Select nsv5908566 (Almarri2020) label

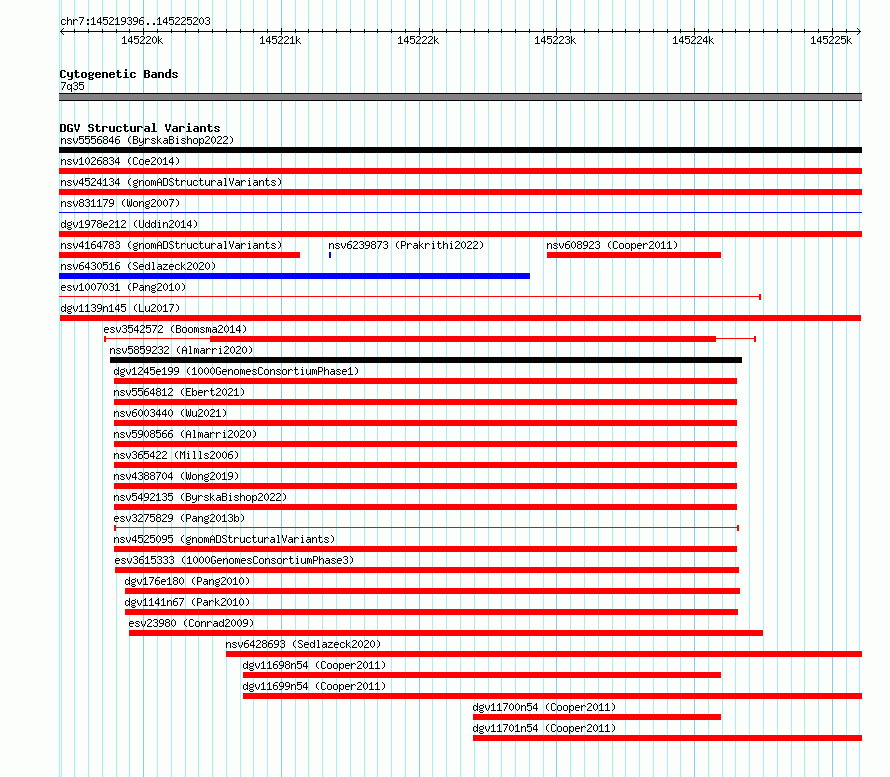tap(185, 434)
